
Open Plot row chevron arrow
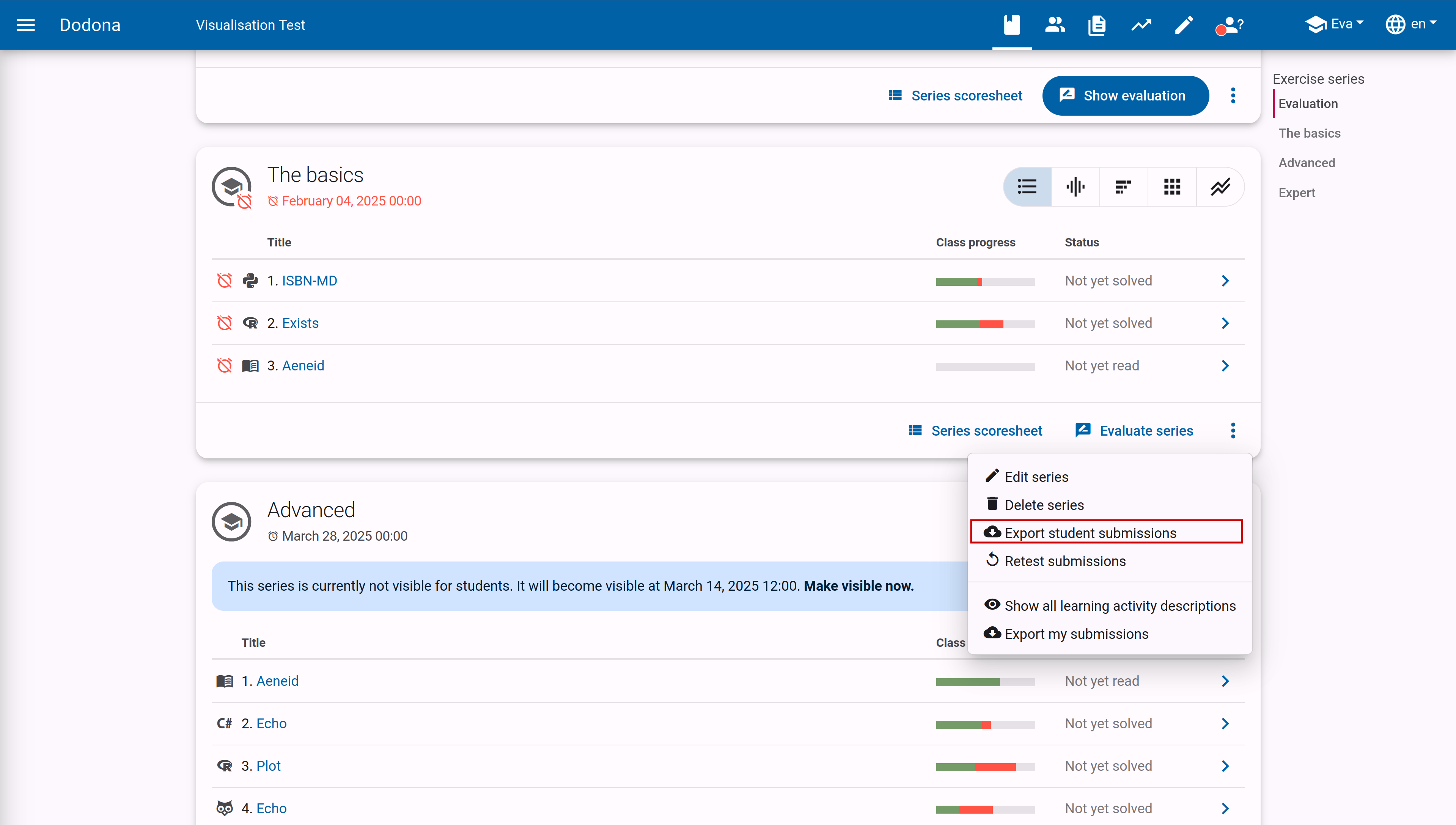1225,766
